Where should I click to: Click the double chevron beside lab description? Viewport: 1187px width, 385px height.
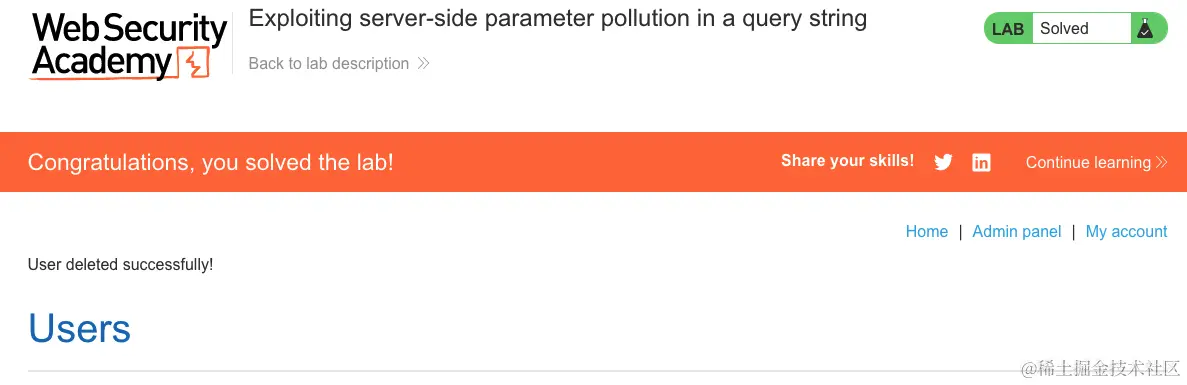[423, 64]
